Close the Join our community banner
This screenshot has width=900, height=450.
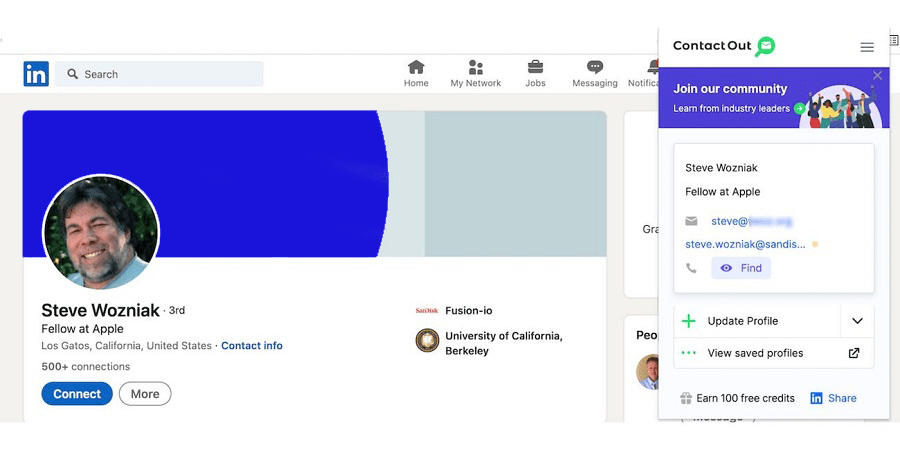[877, 75]
